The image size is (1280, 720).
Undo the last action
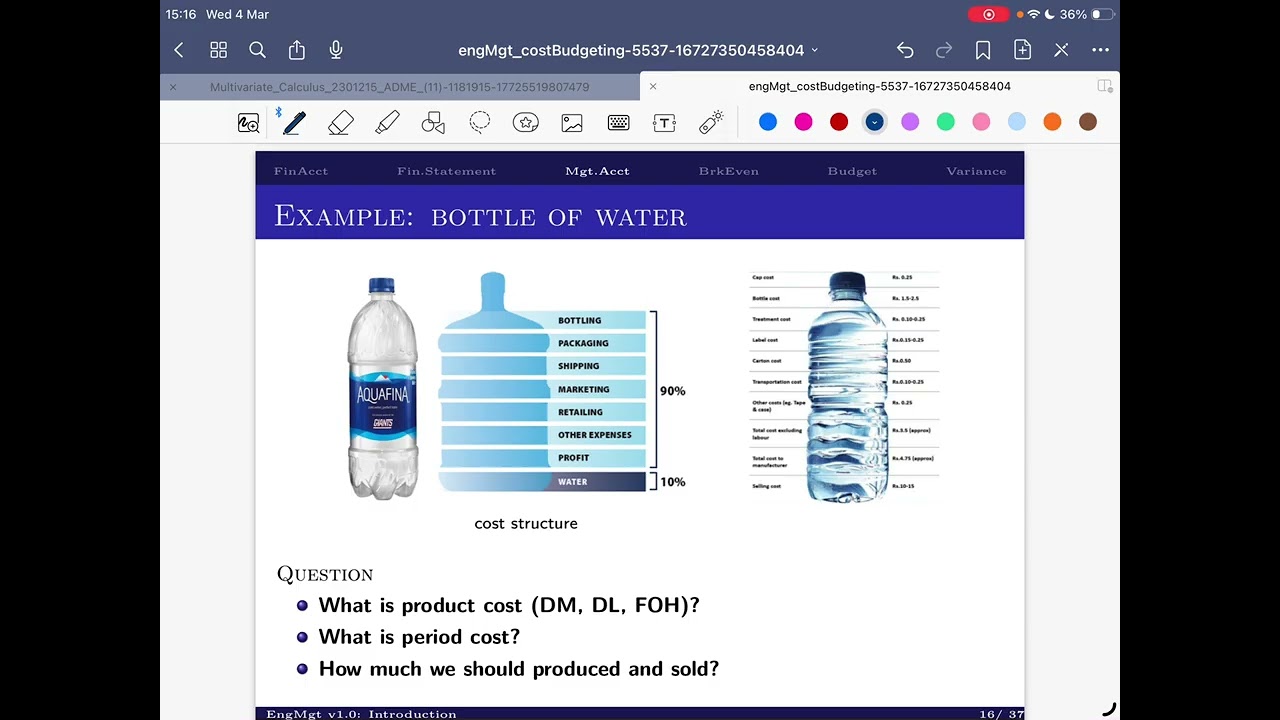[905, 50]
